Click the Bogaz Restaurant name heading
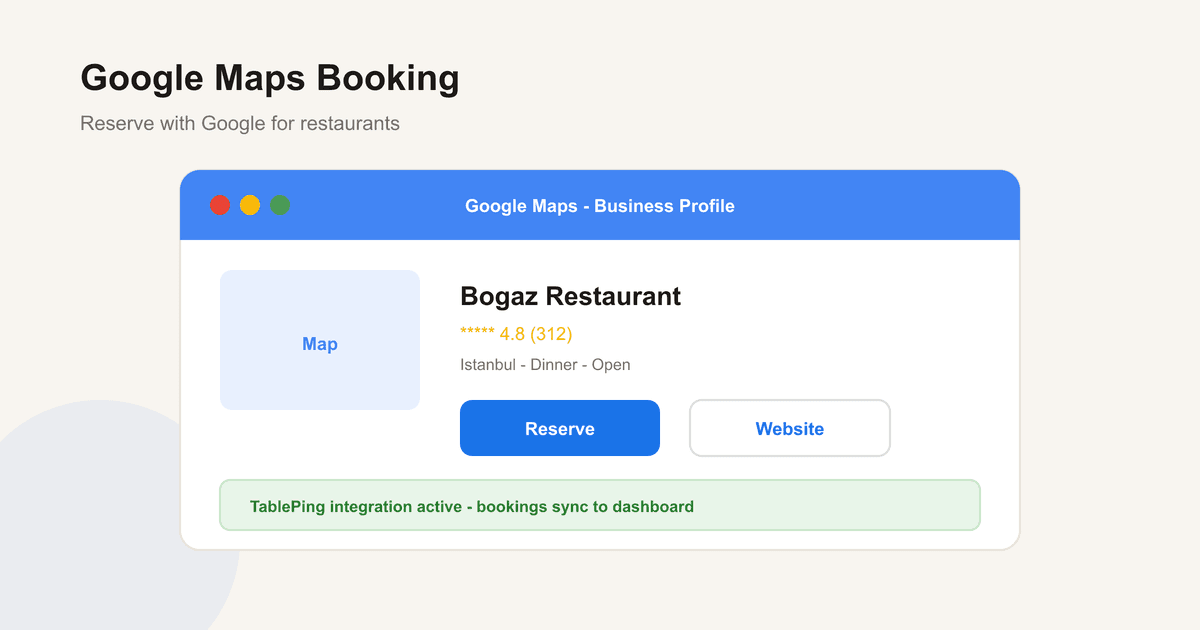This screenshot has width=1200, height=630. coord(570,296)
